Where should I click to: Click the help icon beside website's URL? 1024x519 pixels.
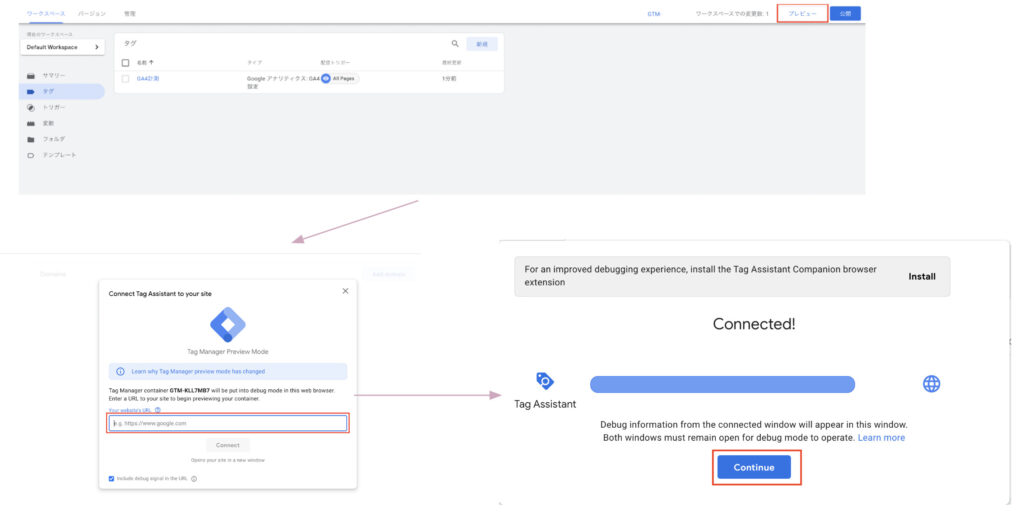tap(157, 411)
